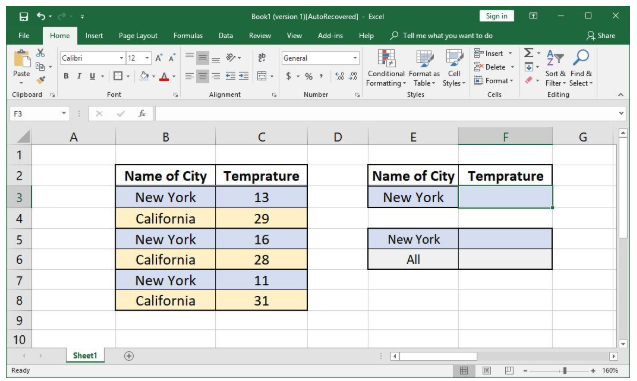This screenshot has height=381, width=637.
Task: Switch to the Page Layout tab
Action: coord(138,36)
